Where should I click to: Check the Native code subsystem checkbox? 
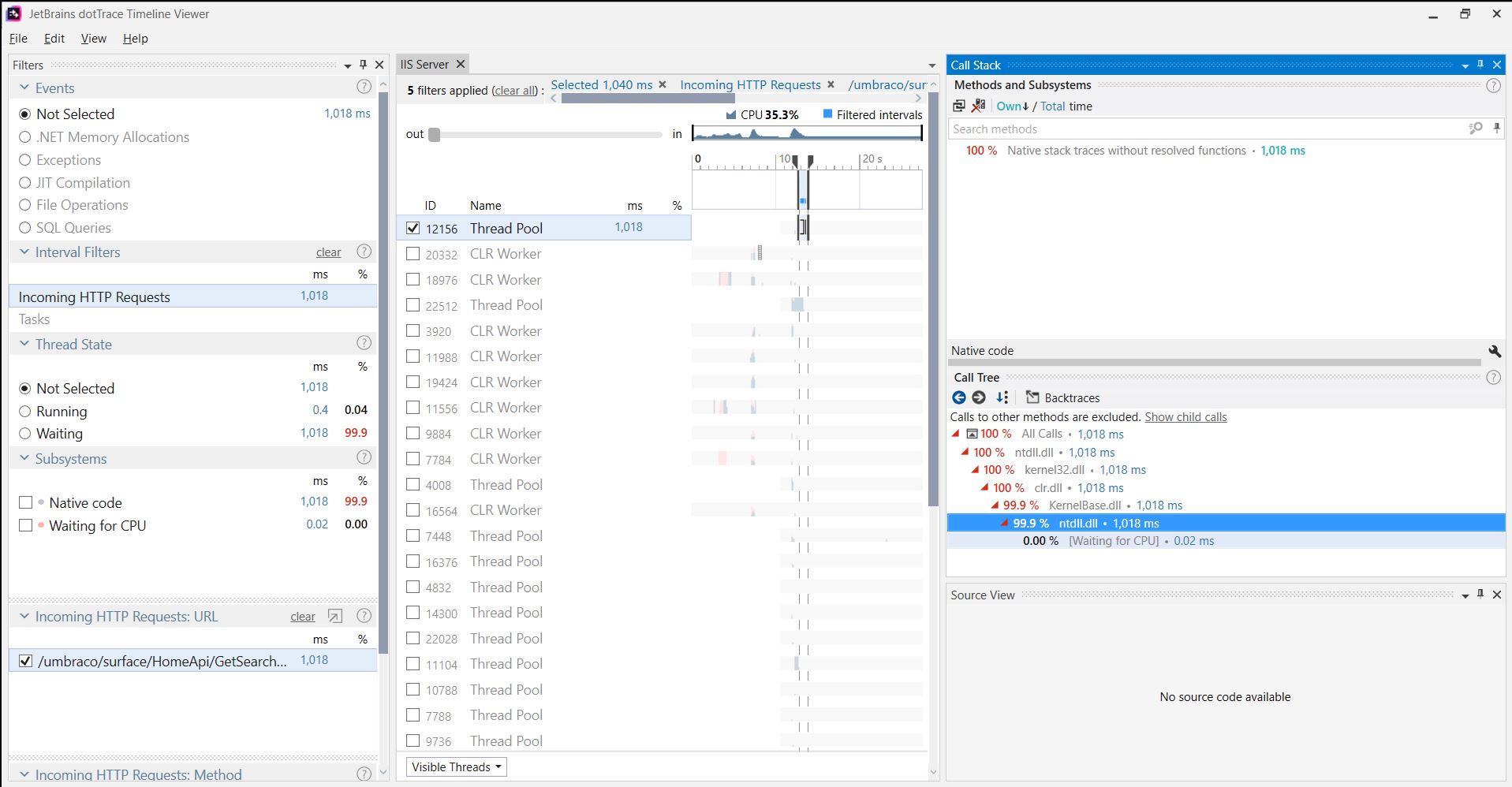[26, 502]
